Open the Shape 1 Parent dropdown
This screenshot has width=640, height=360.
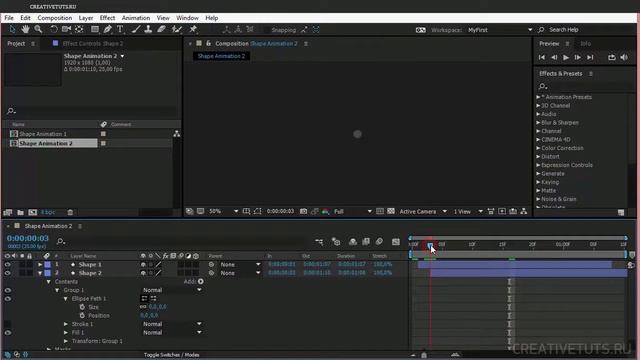click(240, 264)
